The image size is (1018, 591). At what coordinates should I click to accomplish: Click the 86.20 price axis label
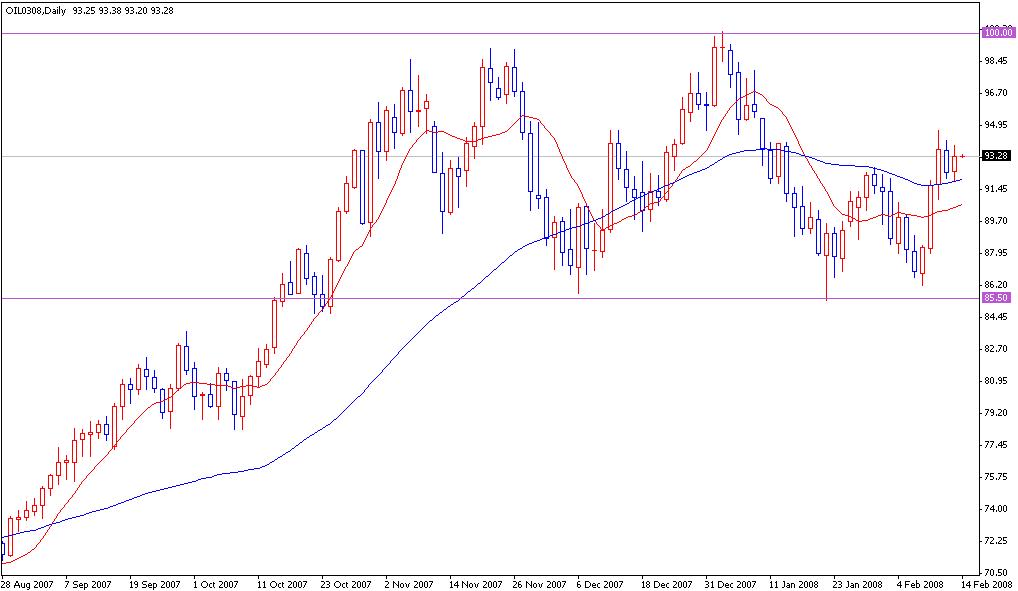click(997, 284)
